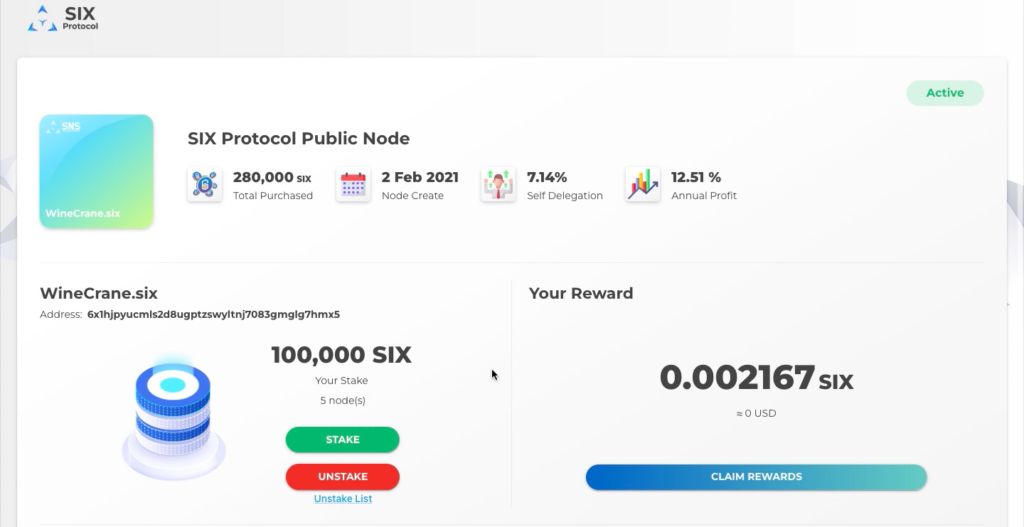Click the 5 node(s) label

click(x=342, y=401)
